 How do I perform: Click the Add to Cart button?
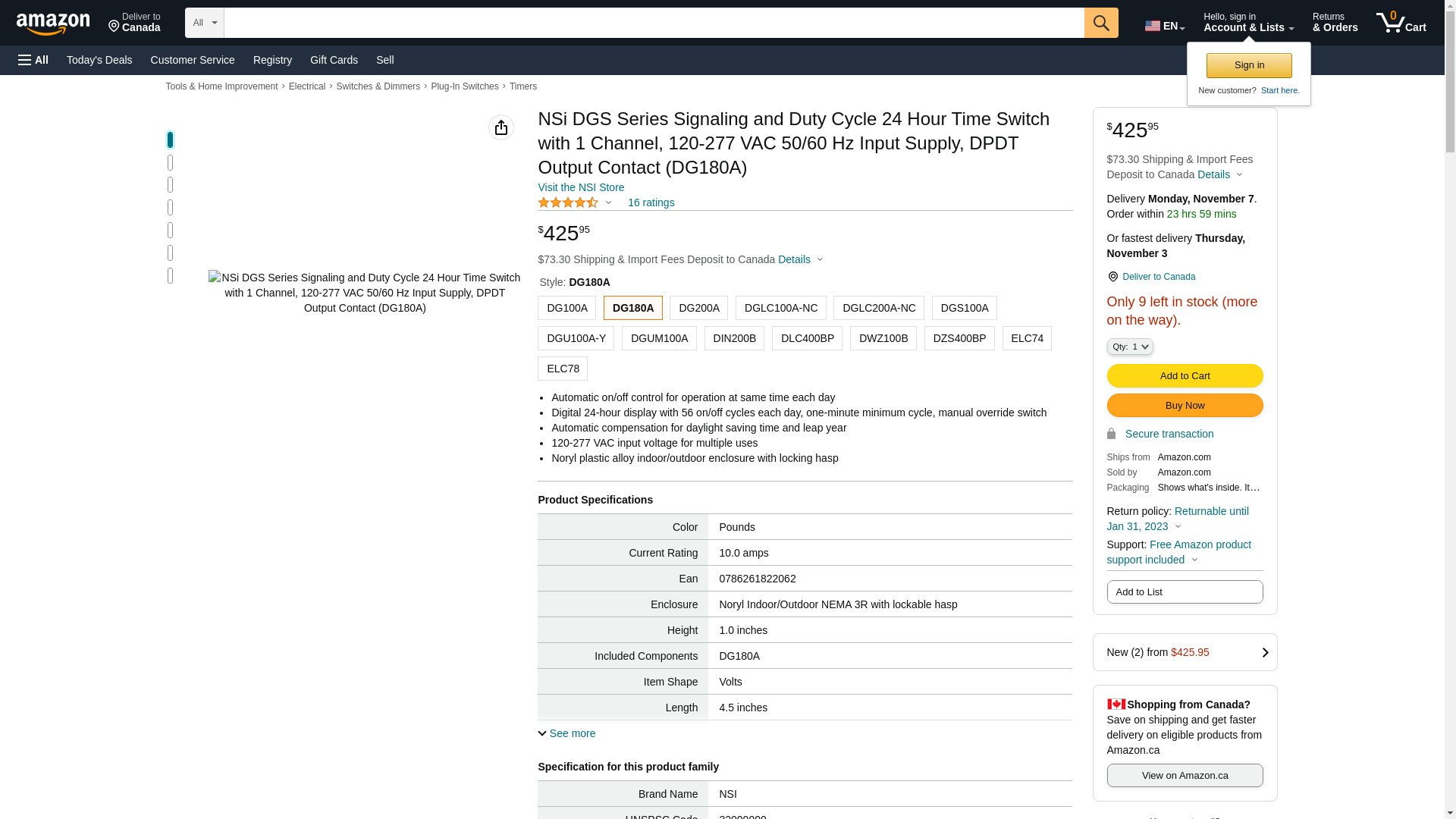(1185, 375)
